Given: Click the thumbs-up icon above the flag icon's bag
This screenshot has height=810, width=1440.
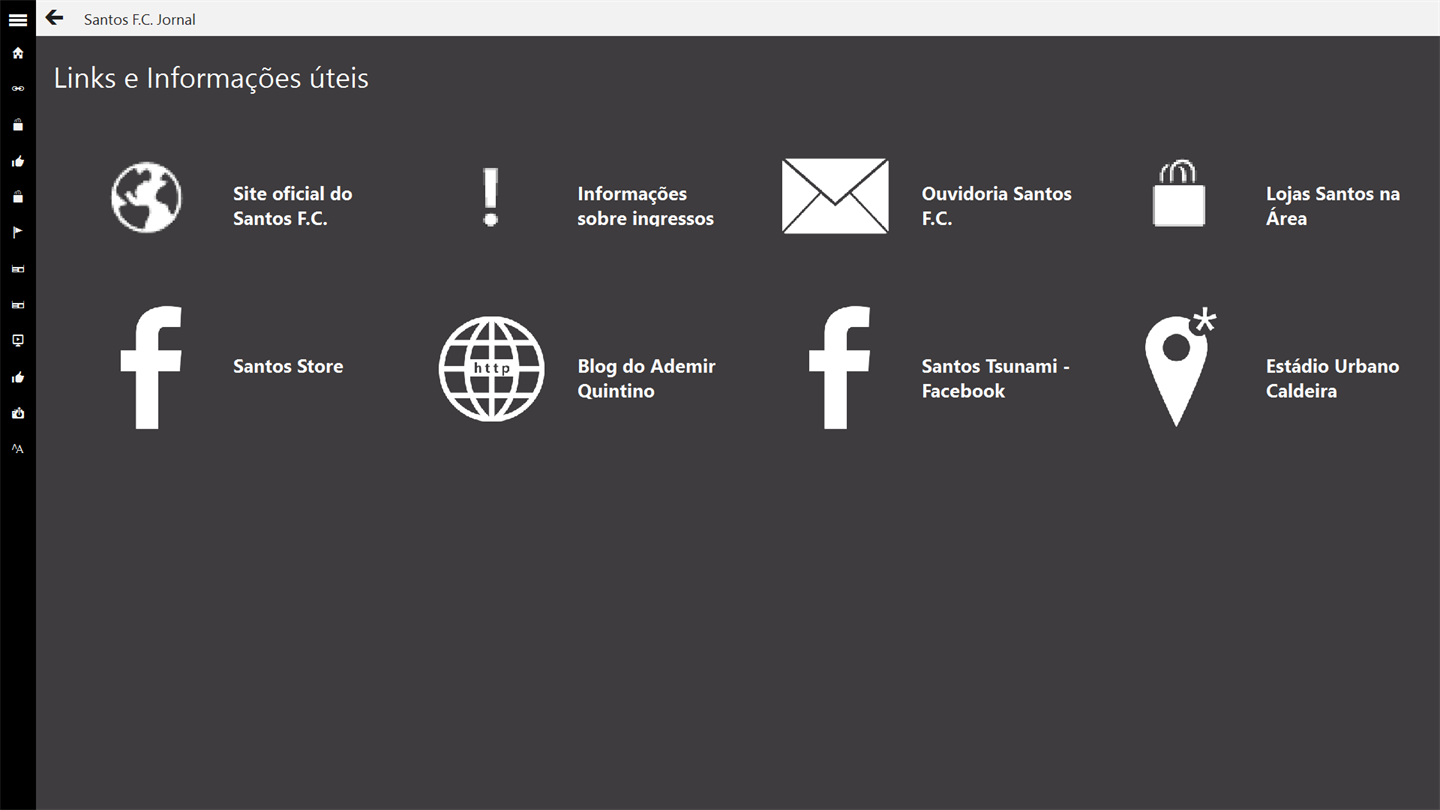Looking at the screenshot, I should [18, 161].
